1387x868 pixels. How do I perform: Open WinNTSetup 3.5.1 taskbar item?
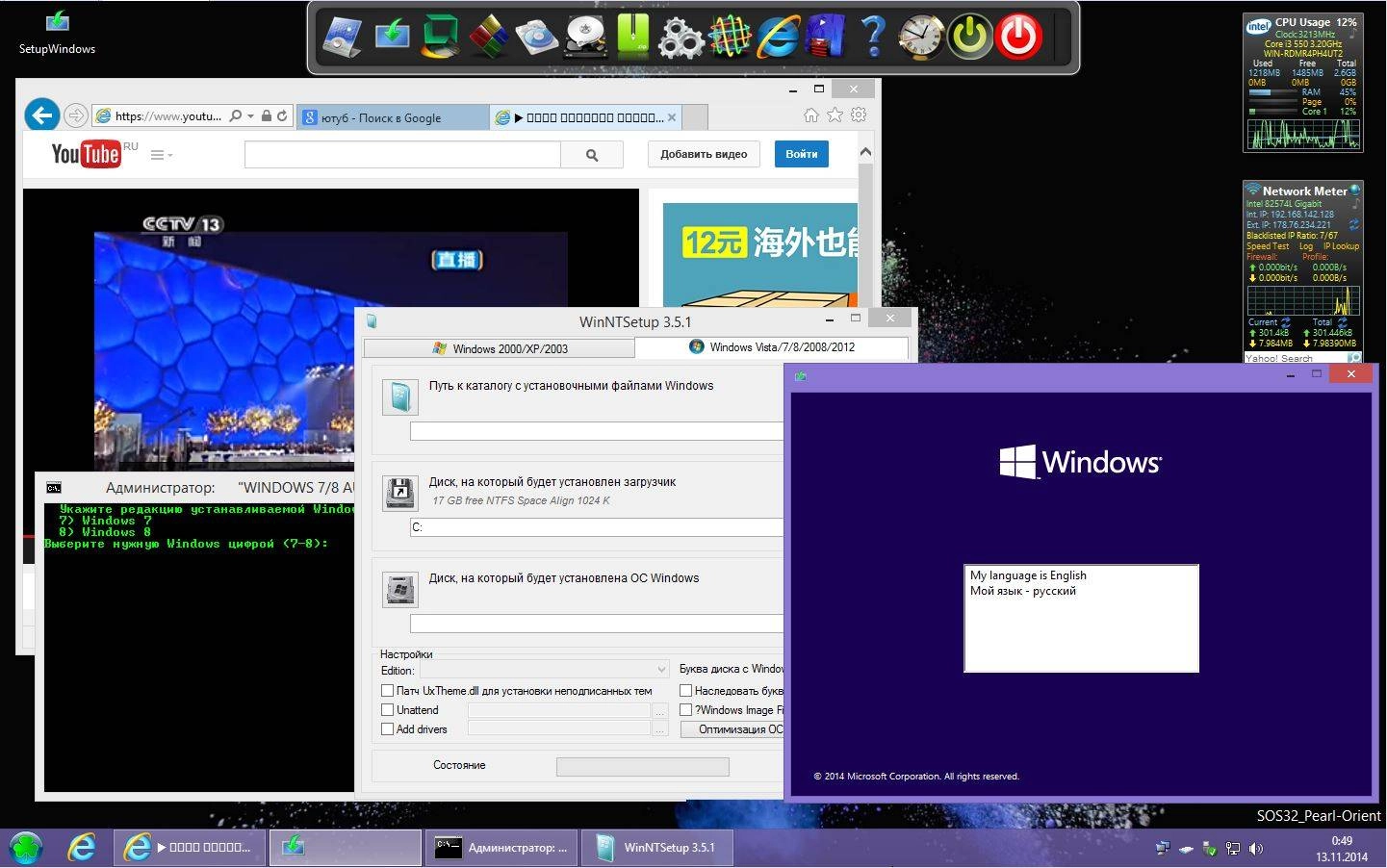pyautogui.click(x=658, y=848)
